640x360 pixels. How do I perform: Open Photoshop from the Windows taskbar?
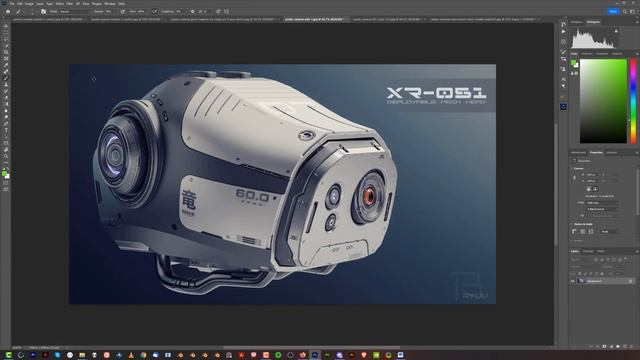(x=315, y=355)
